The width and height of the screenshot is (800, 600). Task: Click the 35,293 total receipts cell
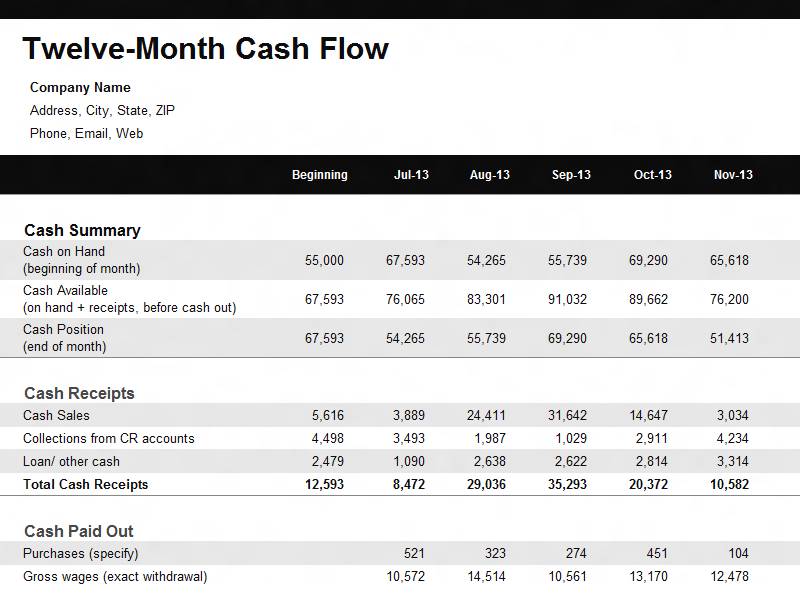click(x=567, y=485)
